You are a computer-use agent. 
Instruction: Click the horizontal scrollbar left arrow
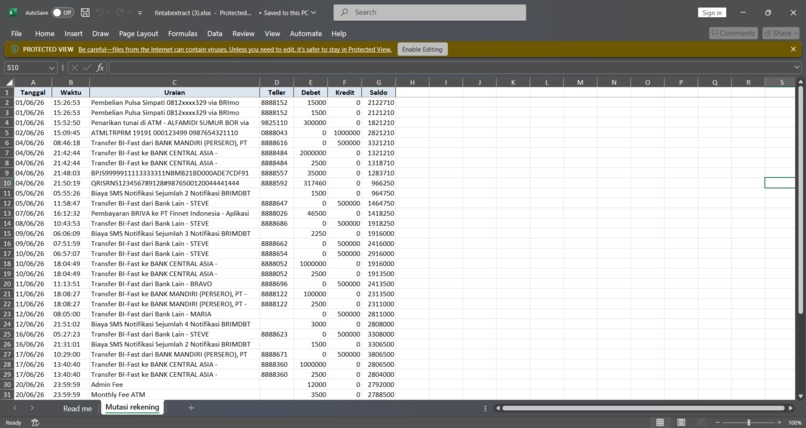point(498,408)
